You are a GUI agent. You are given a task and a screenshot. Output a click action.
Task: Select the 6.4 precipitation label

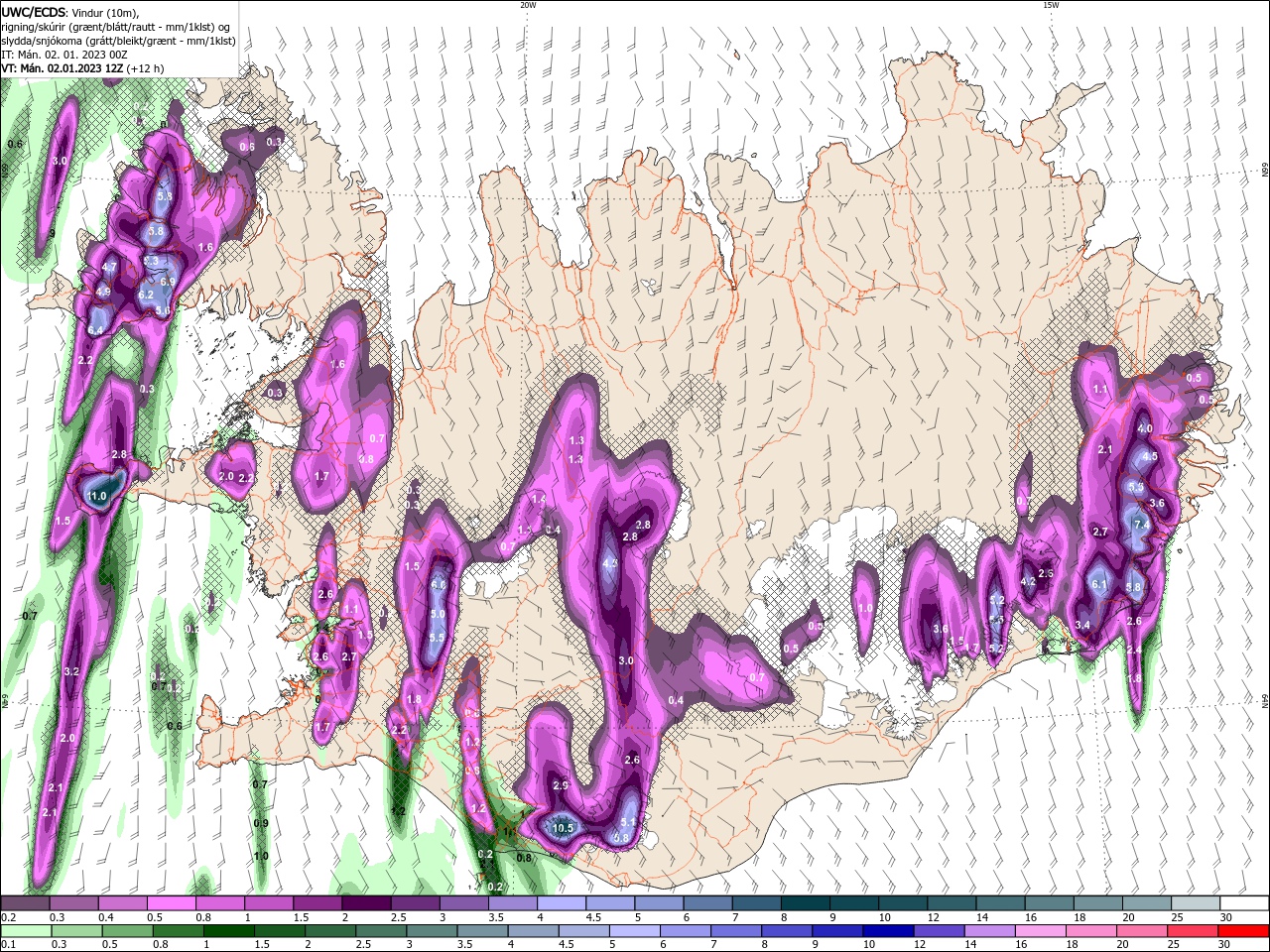tap(96, 330)
